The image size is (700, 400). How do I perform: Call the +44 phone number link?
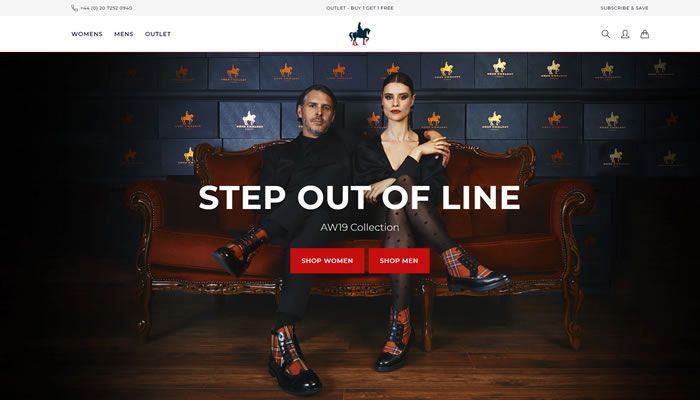coord(106,8)
